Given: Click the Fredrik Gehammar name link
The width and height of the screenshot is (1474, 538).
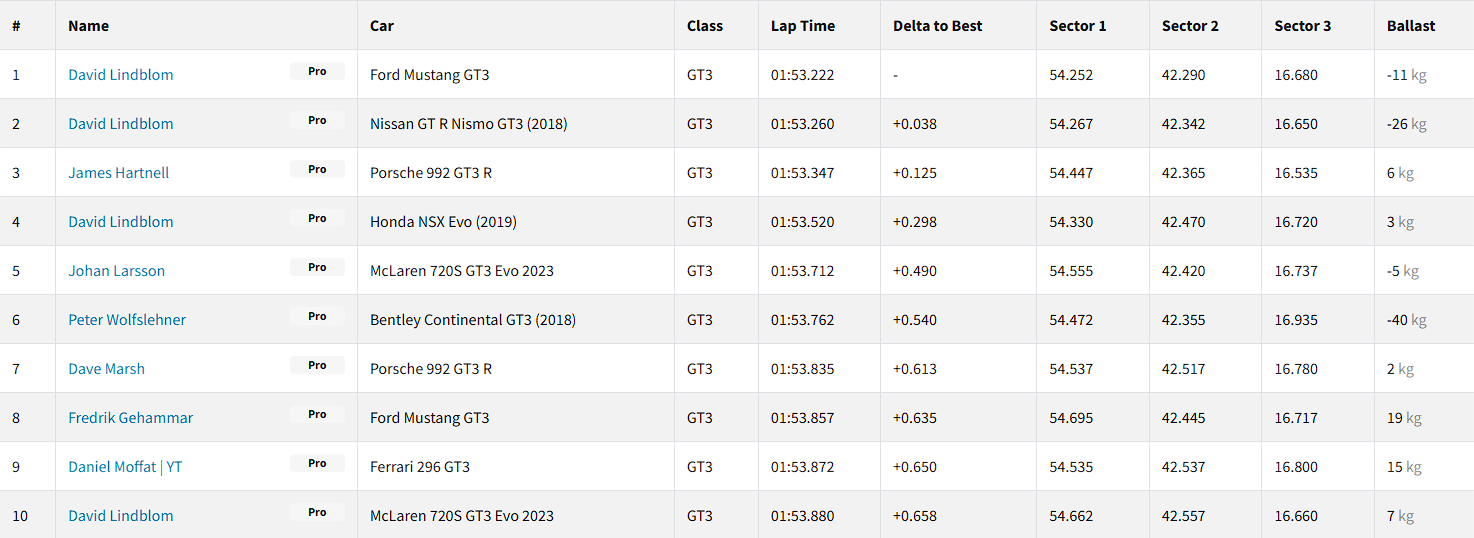Looking at the screenshot, I should coord(131,418).
